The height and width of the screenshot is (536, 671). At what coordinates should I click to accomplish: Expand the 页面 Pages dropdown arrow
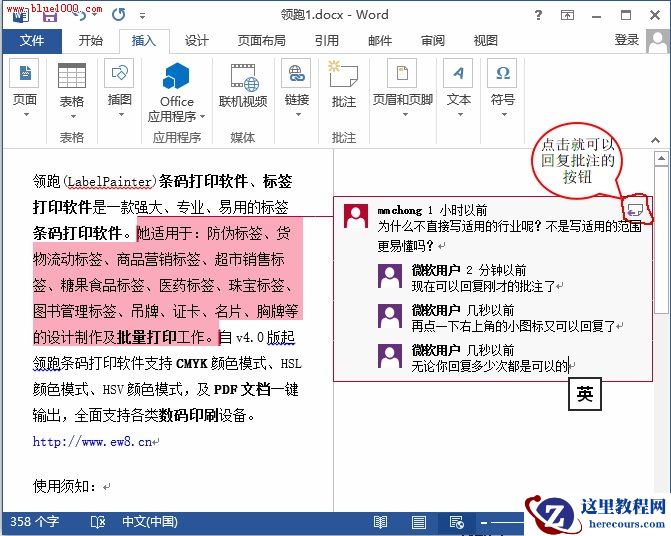point(26,114)
